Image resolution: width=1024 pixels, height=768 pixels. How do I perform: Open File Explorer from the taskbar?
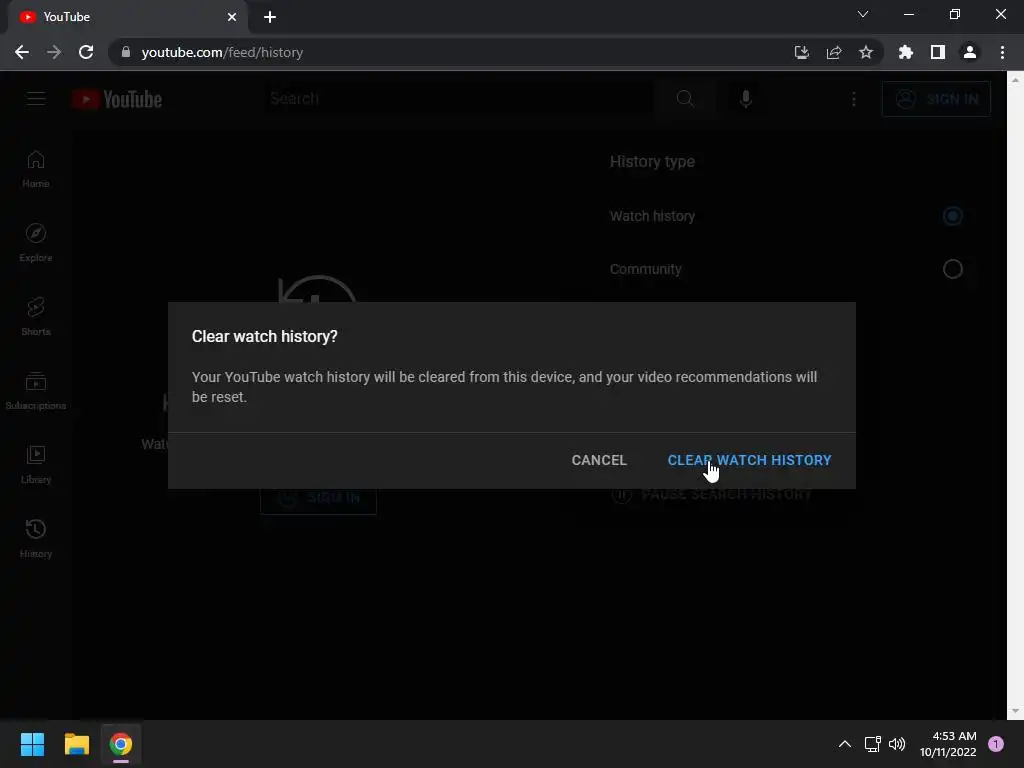point(76,744)
